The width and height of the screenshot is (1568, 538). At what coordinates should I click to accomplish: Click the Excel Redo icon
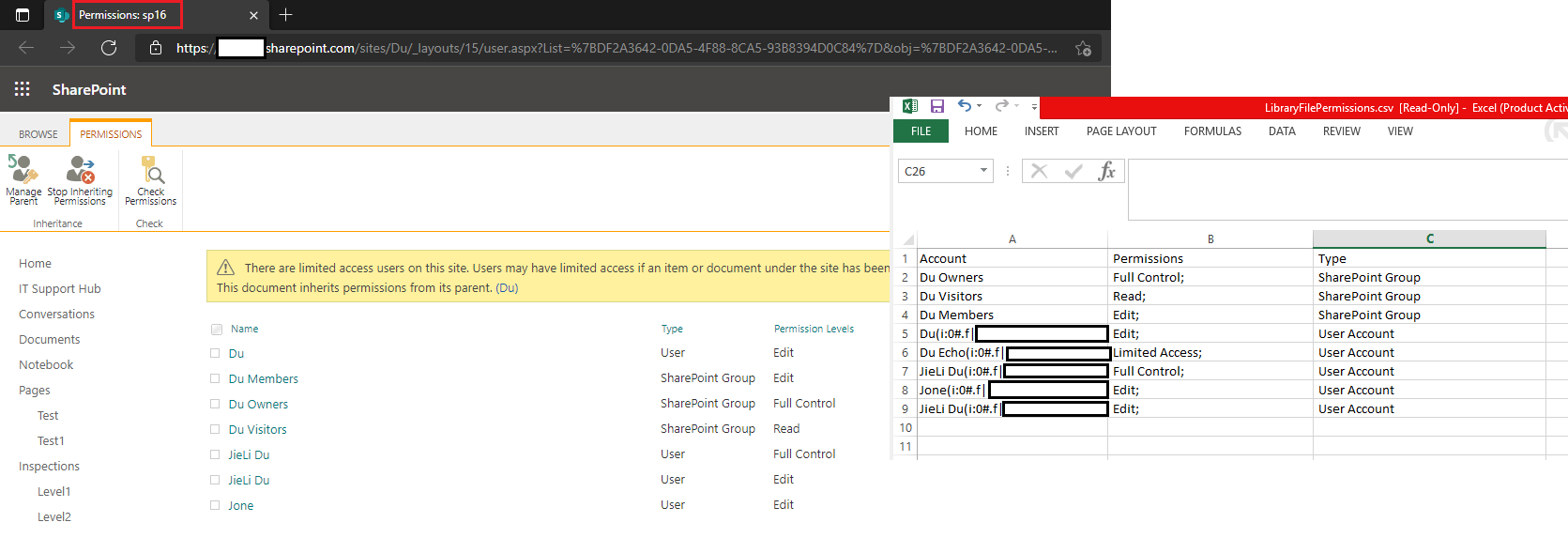click(x=1001, y=106)
